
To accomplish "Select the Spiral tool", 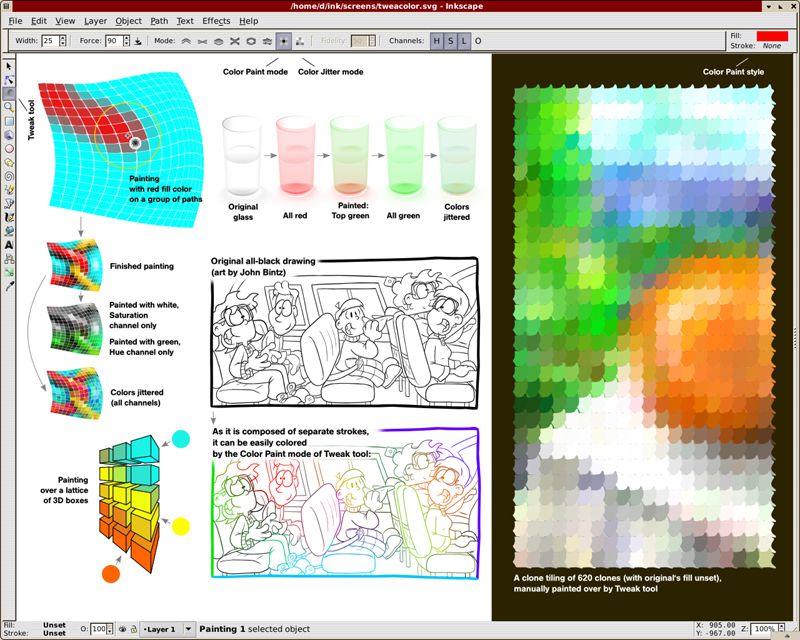I will pos(9,175).
